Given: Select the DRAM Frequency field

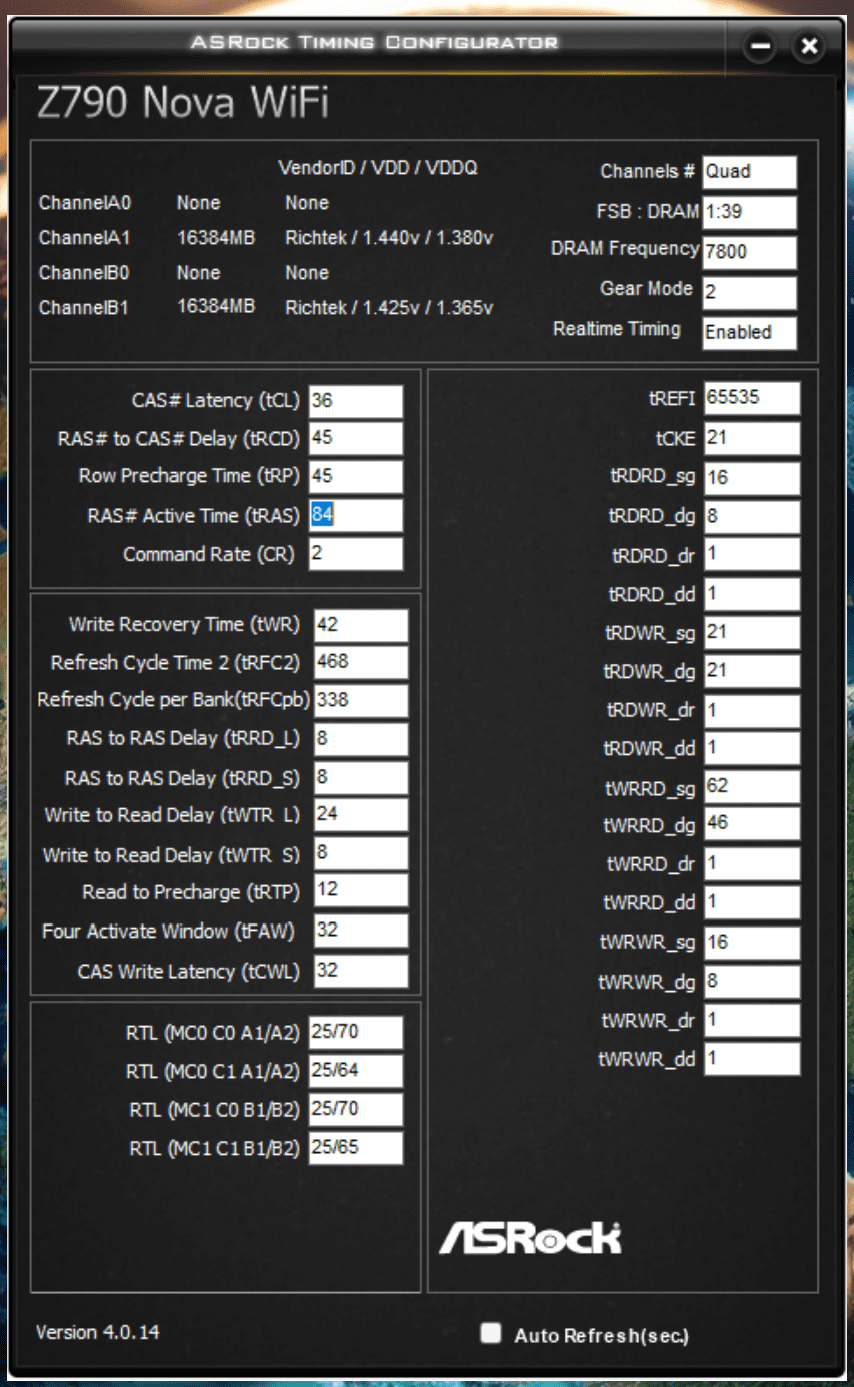Looking at the screenshot, I should click(749, 252).
